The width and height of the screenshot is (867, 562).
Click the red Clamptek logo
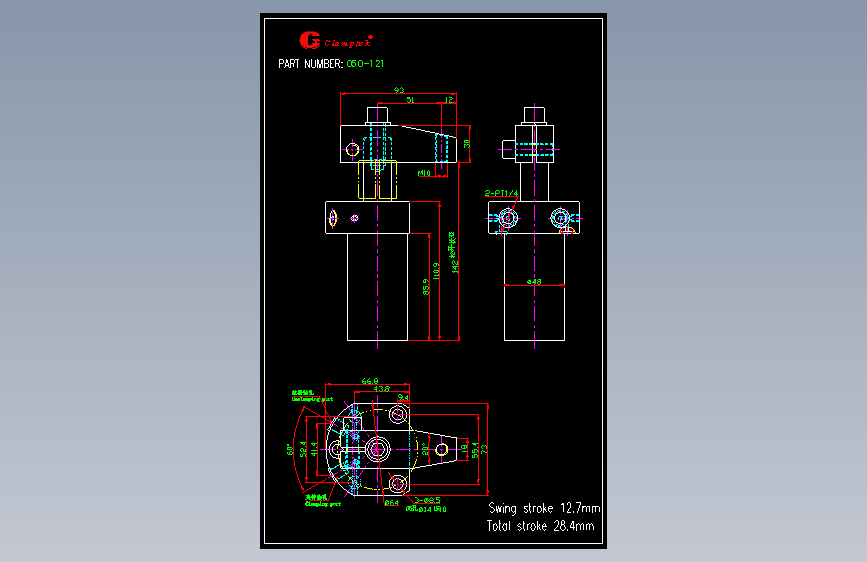(336, 40)
